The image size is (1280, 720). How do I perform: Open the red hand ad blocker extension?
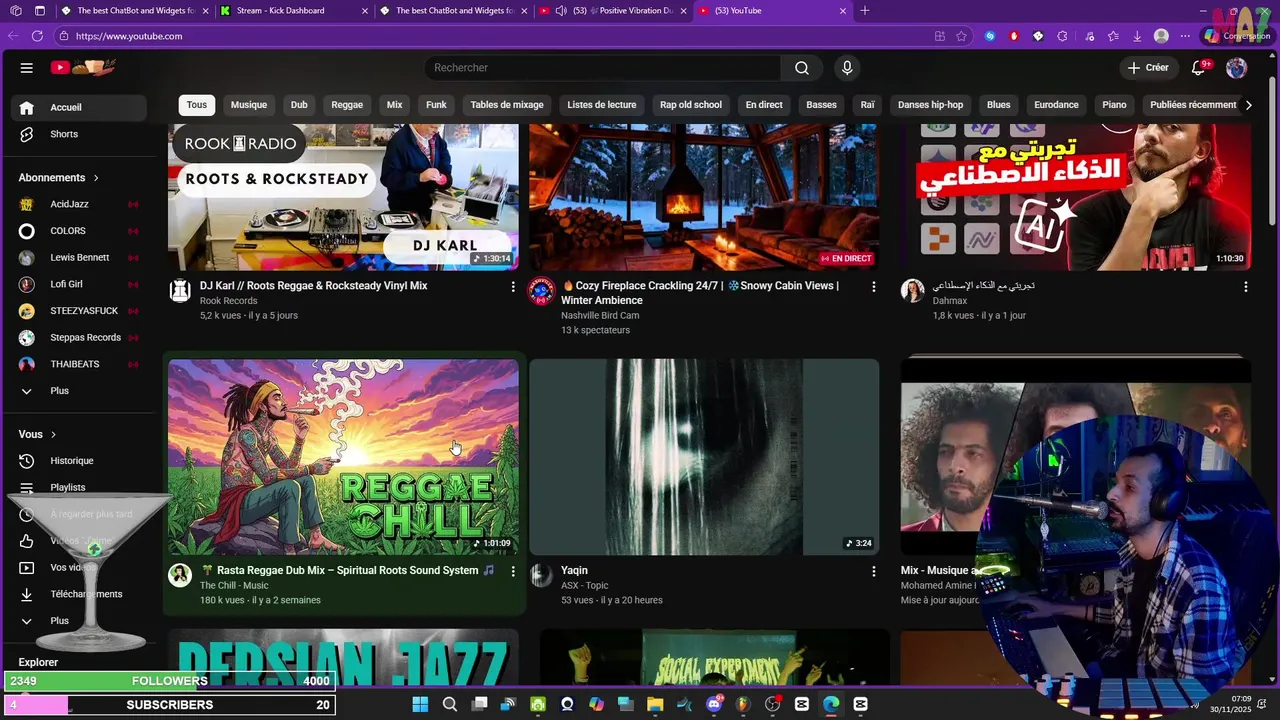(1014, 36)
